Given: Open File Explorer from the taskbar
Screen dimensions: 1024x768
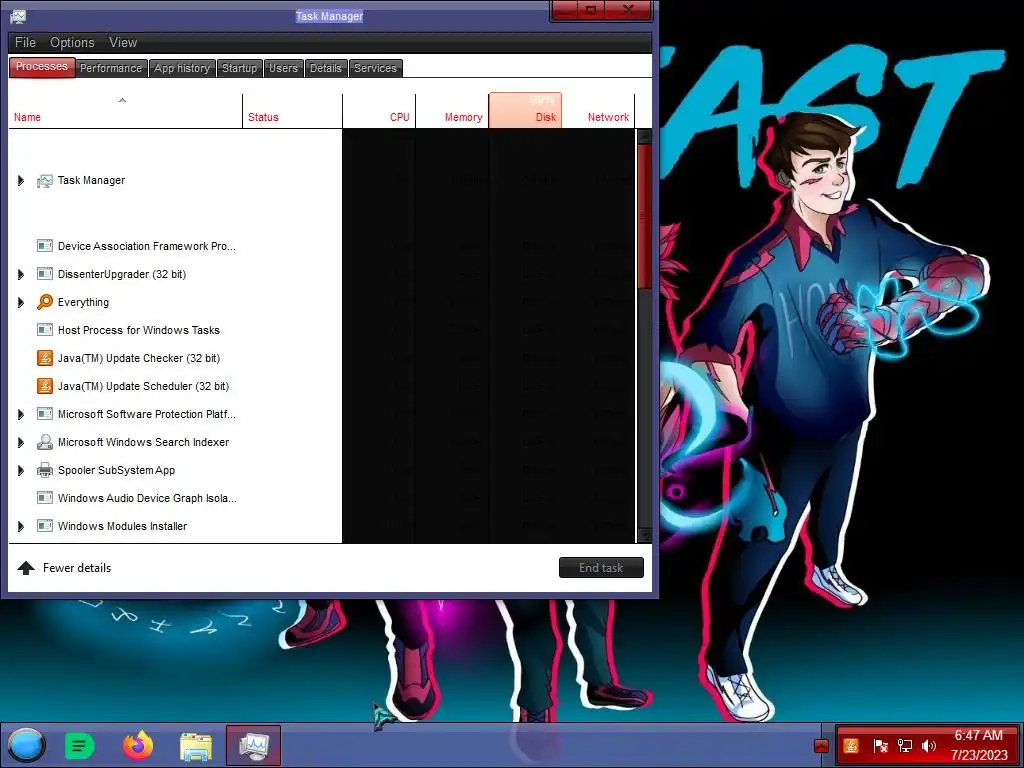Looking at the screenshot, I should (196, 746).
